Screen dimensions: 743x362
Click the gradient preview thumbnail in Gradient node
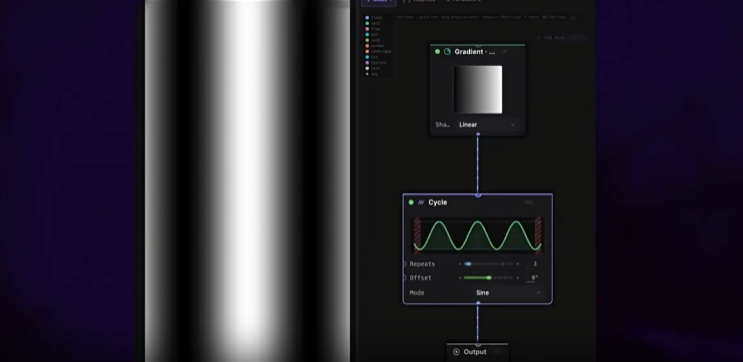point(478,90)
